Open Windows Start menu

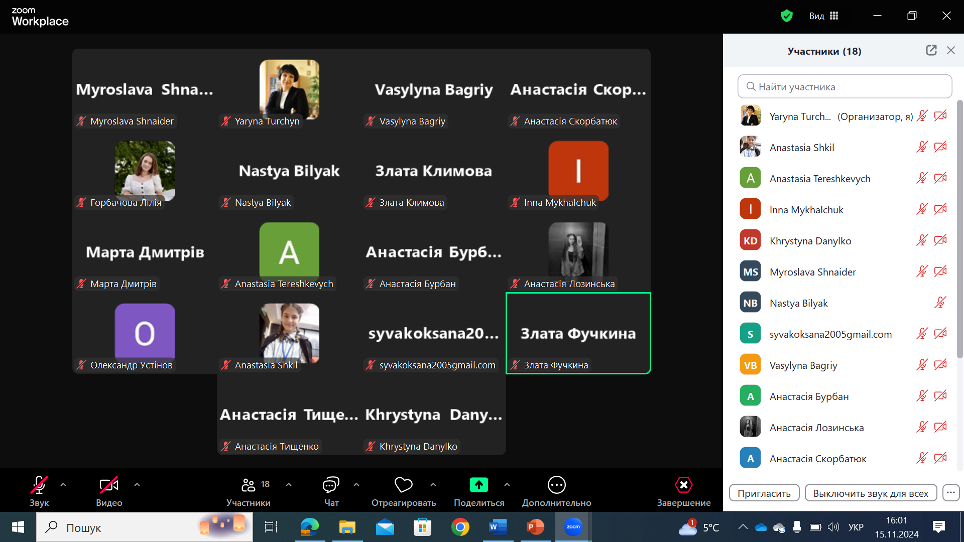pyautogui.click(x=18, y=527)
